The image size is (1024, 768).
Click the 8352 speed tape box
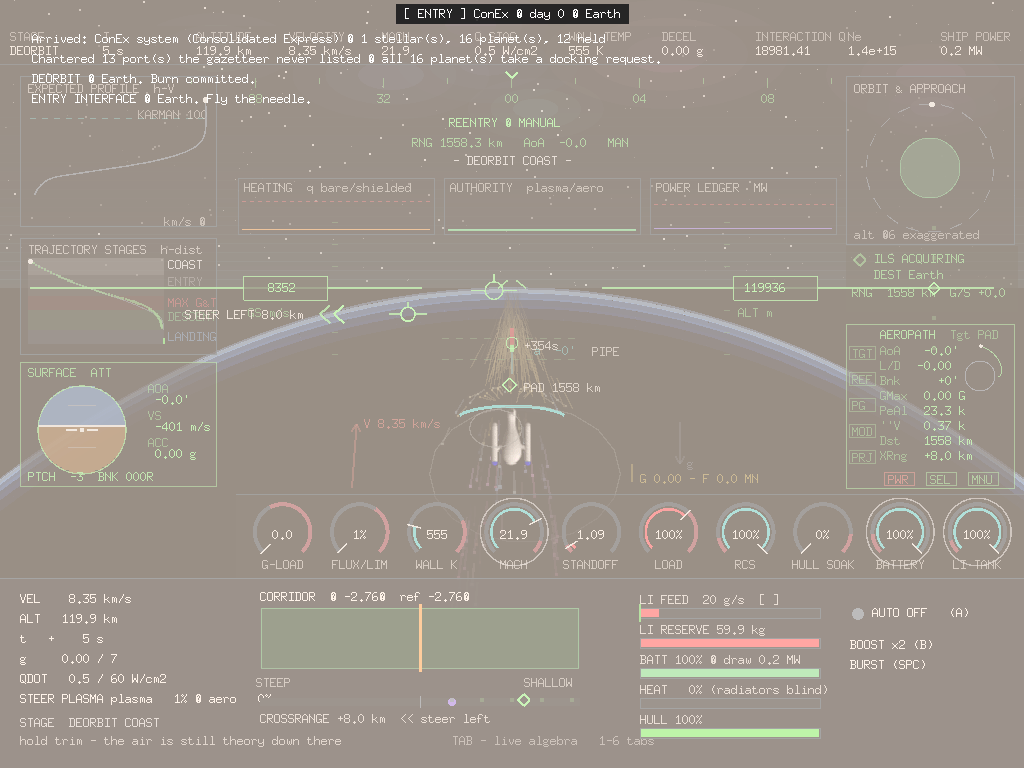pos(285,288)
